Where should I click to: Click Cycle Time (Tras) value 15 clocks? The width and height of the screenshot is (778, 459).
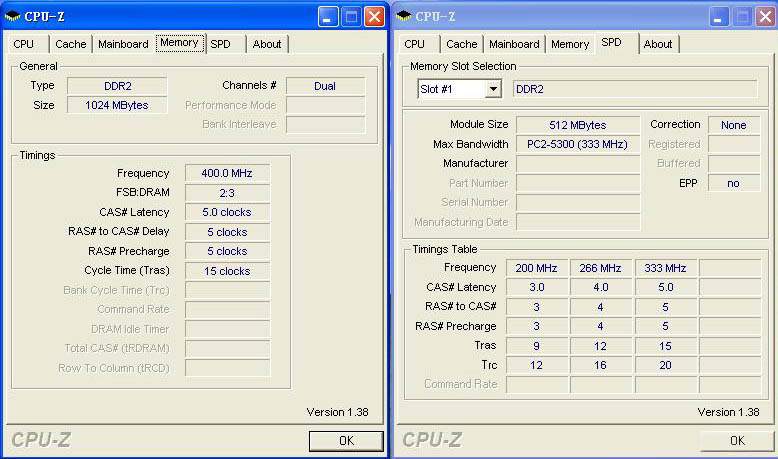pyautogui.click(x=227, y=271)
